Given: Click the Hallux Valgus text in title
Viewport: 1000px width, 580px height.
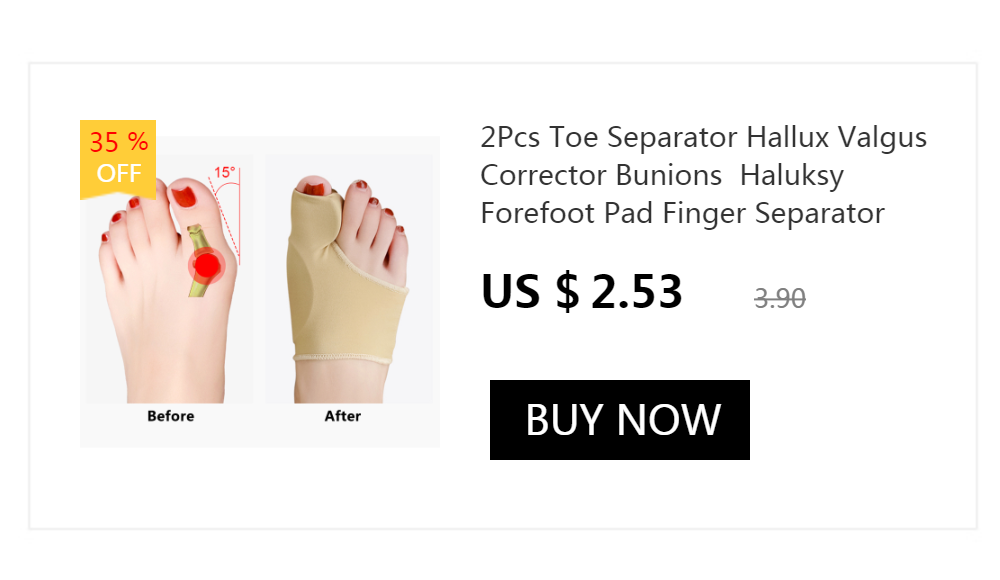Looking at the screenshot, I should [x=836, y=137].
